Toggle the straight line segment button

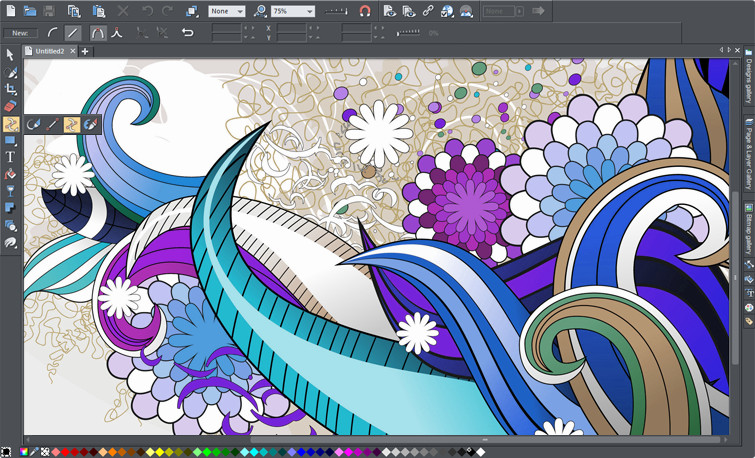coord(75,33)
